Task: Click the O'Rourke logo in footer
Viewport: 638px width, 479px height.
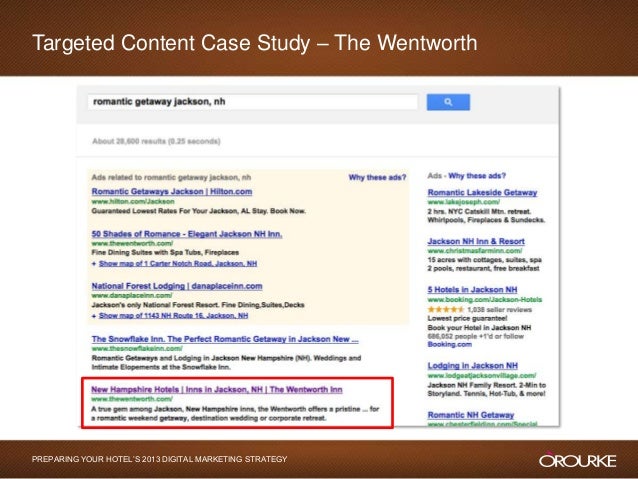Action: tap(577, 460)
